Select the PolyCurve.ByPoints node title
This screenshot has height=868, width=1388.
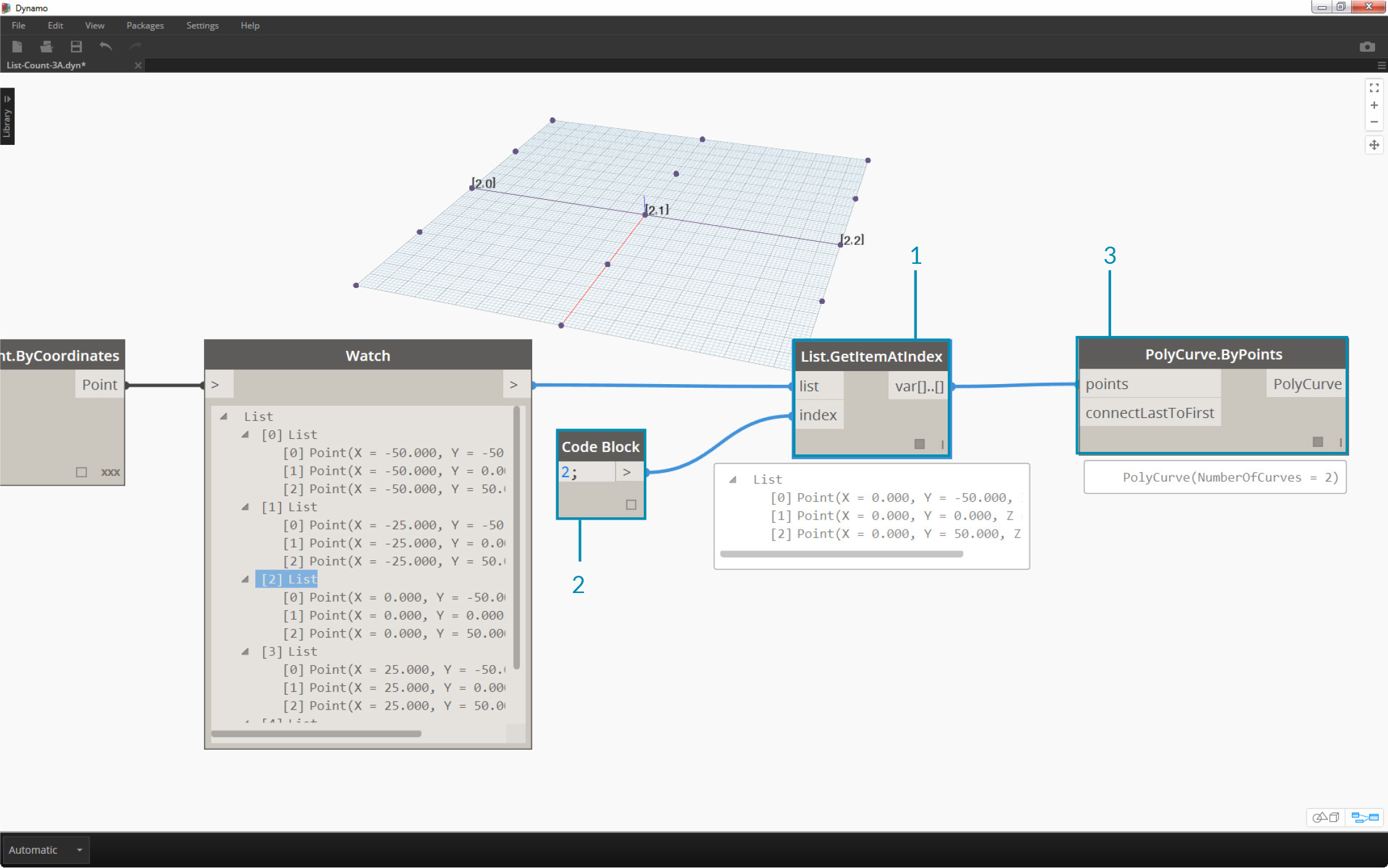click(1213, 354)
